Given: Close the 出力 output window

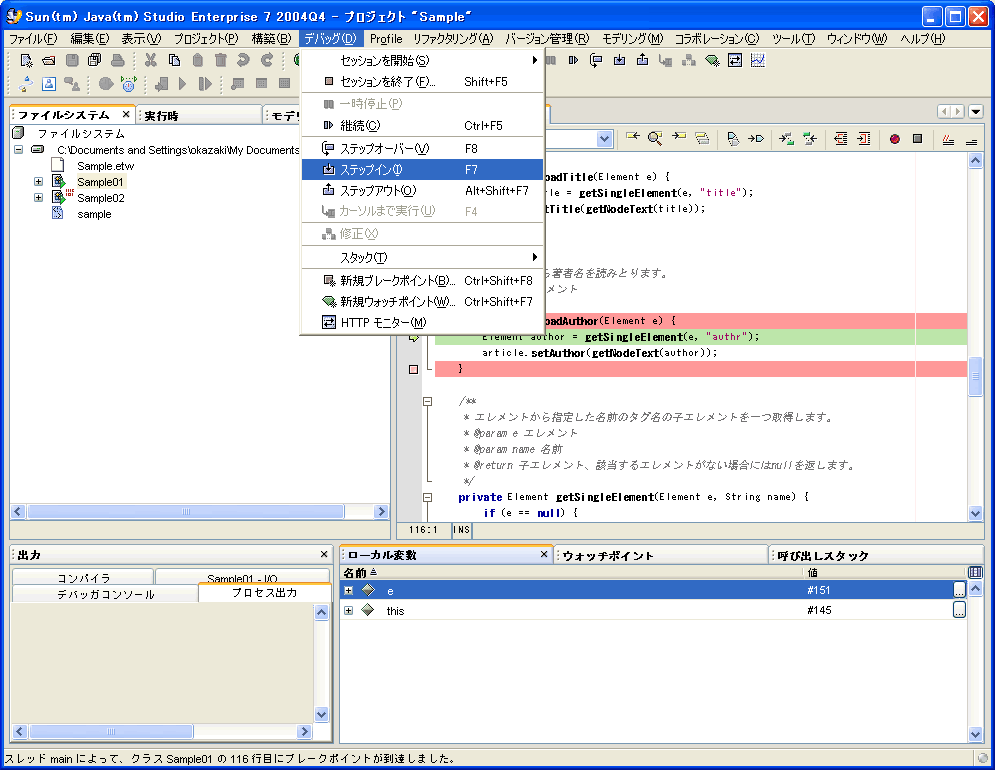Looking at the screenshot, I should pyautogui.click(x=324, y=554).
